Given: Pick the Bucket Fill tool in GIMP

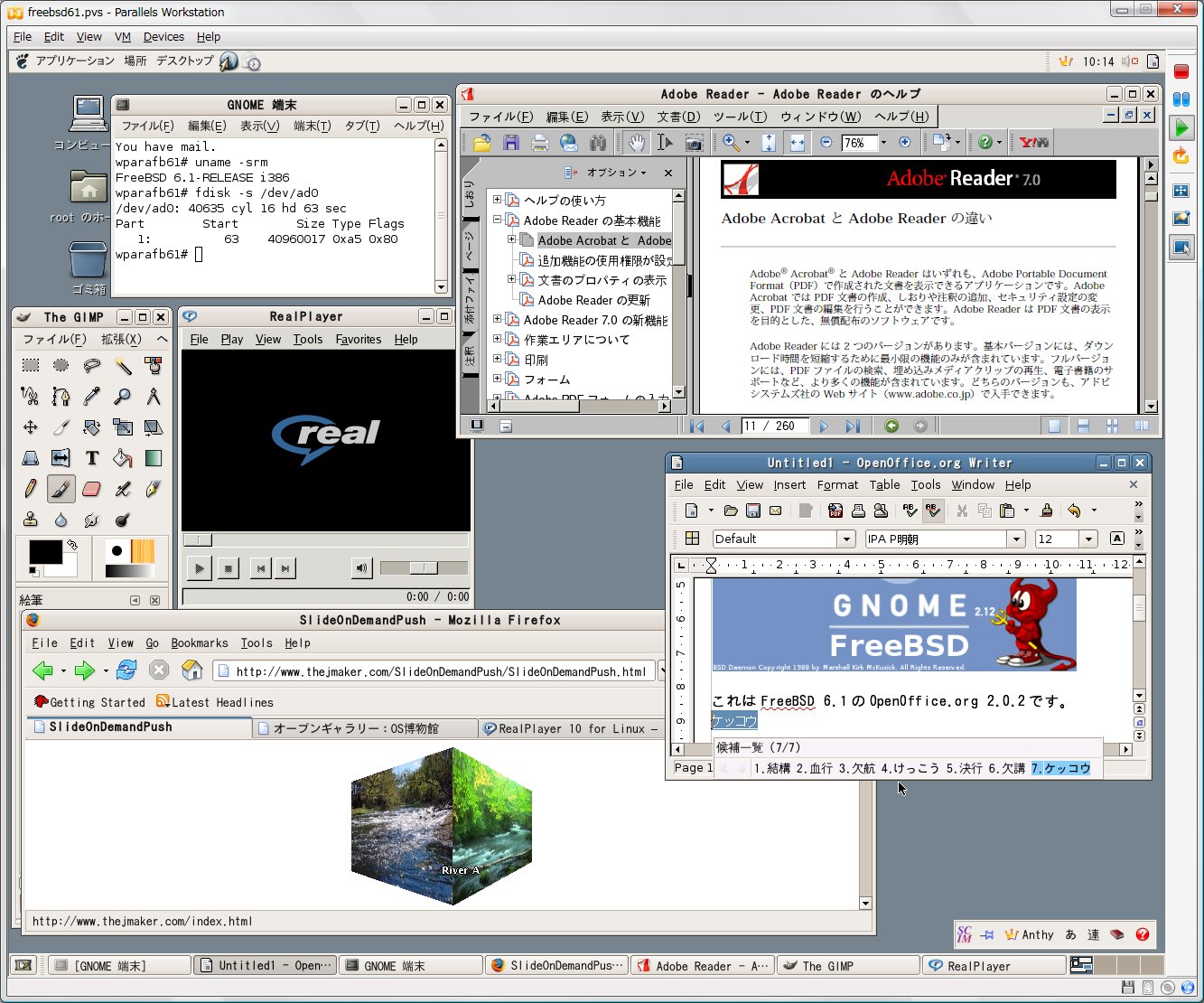Looking at the screenshot, I should 123,458.
